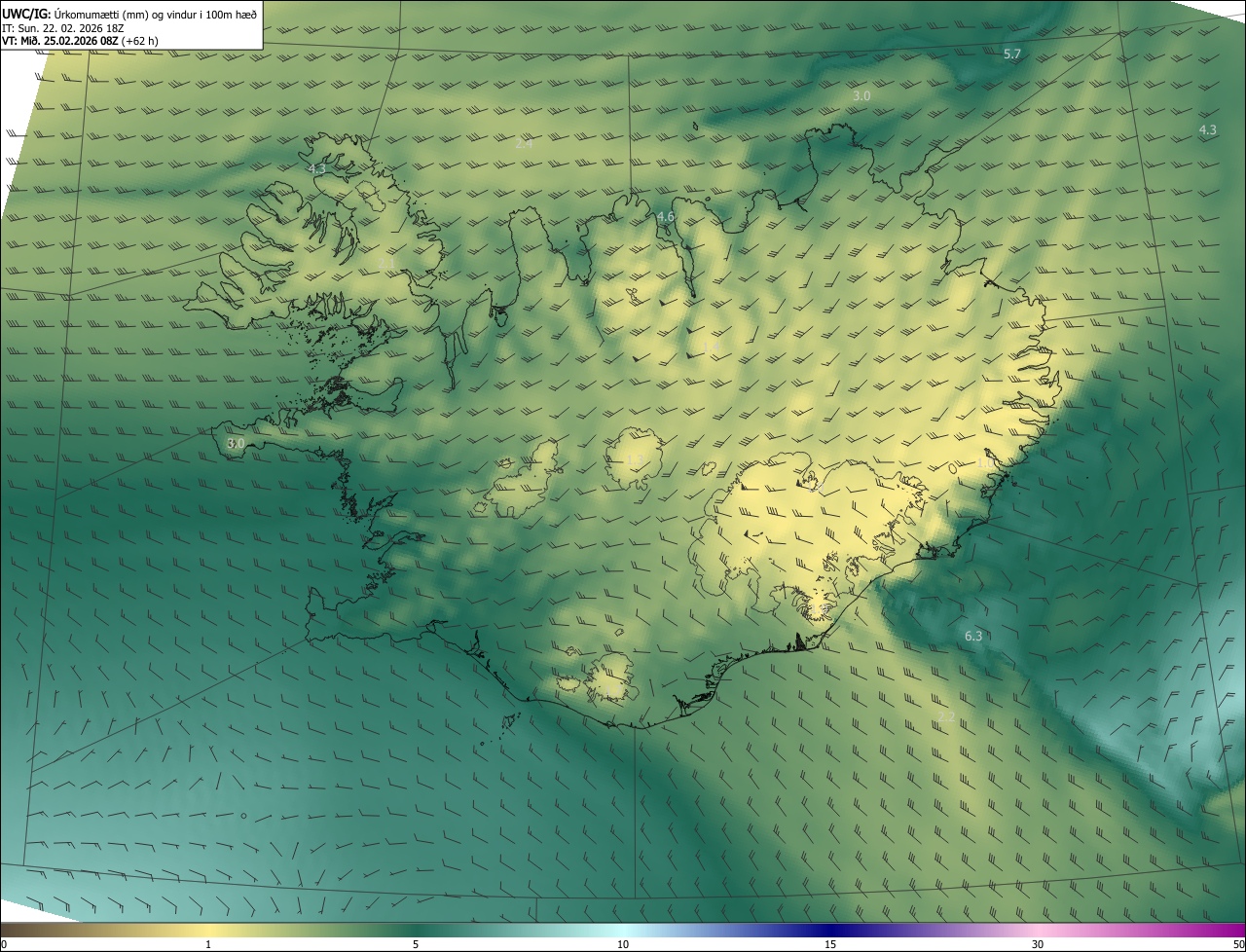Click the 'VT: Mið. 25.02.2026 08Z (+62 h)' line
The image size is (1246, 952).
pyautogui.click(x=80, y=41)
